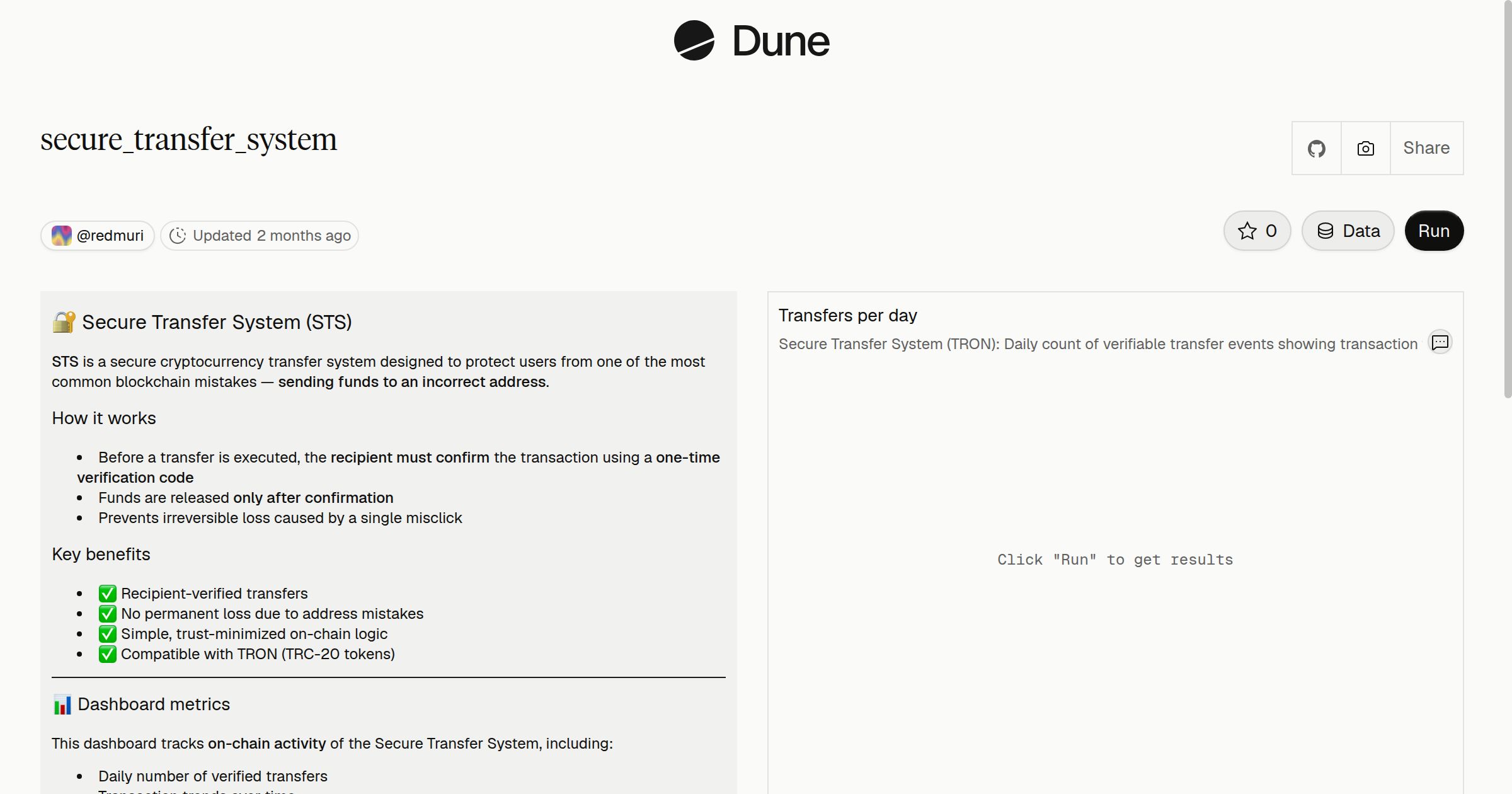Open the GitHub icon button
The height and width of the screenshot is (794, 1512).
click(1316, 148)
